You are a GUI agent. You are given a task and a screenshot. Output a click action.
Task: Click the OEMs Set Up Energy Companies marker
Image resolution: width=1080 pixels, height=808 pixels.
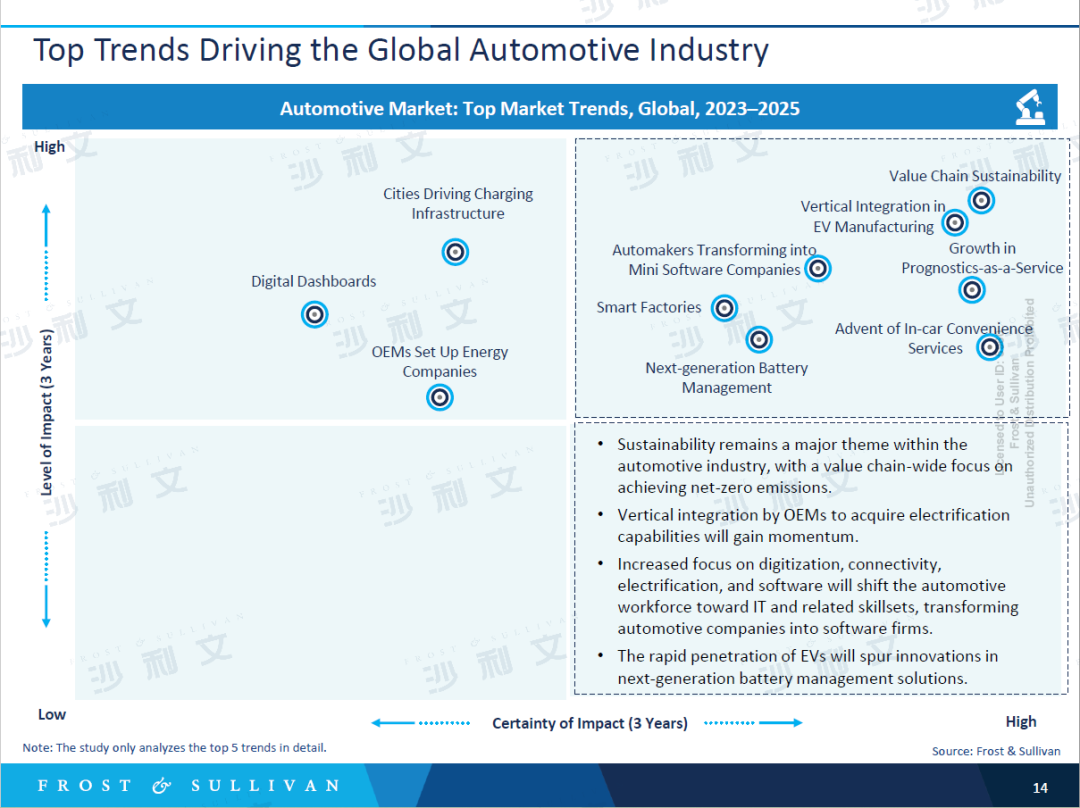coord(440,397)
